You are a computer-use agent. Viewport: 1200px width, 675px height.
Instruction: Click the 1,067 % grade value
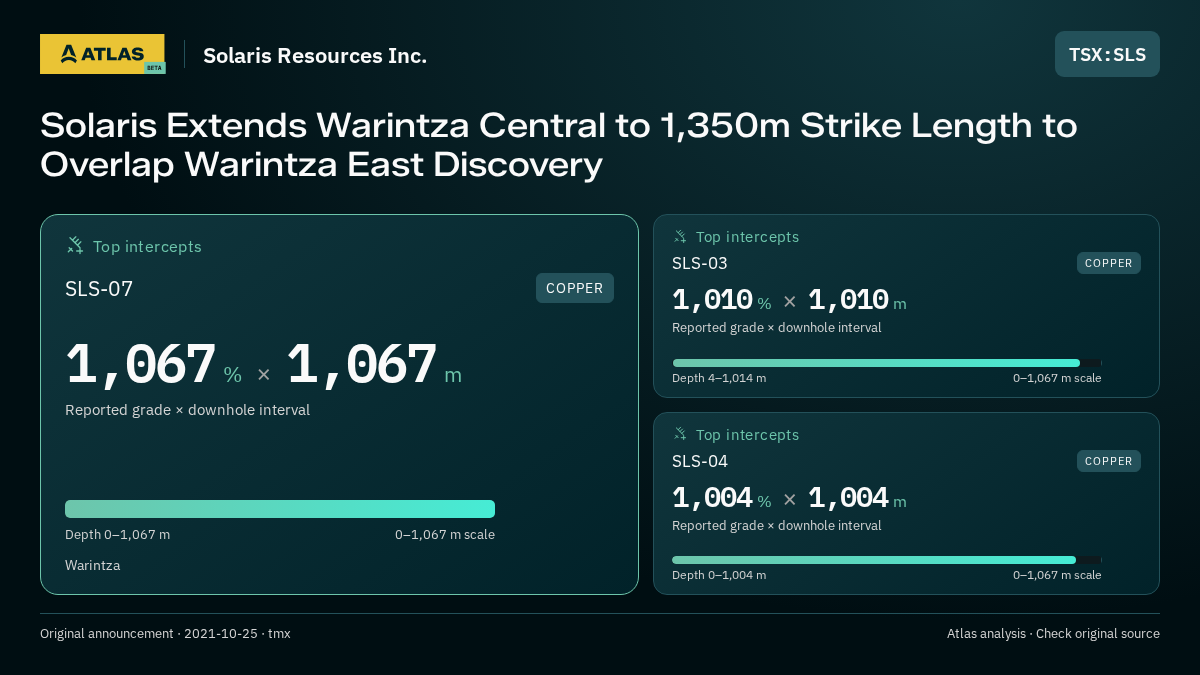153,365
